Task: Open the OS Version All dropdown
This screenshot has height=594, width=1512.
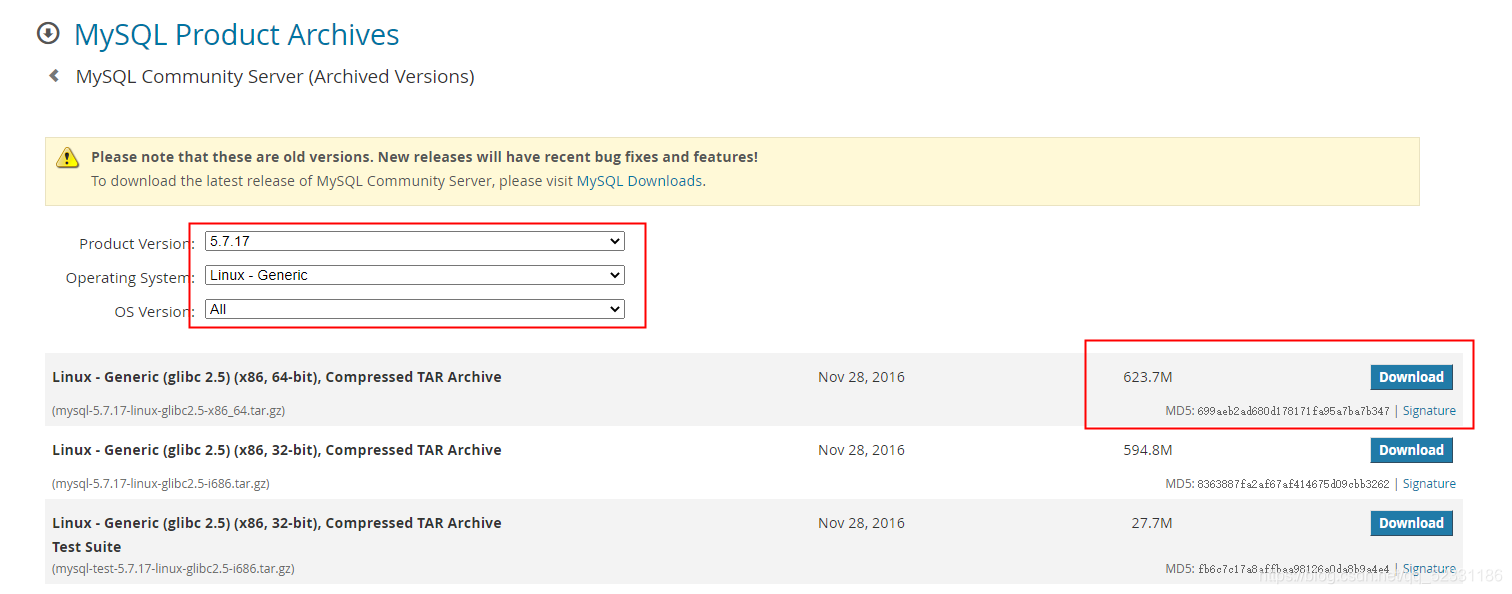Action: [414, 309]
